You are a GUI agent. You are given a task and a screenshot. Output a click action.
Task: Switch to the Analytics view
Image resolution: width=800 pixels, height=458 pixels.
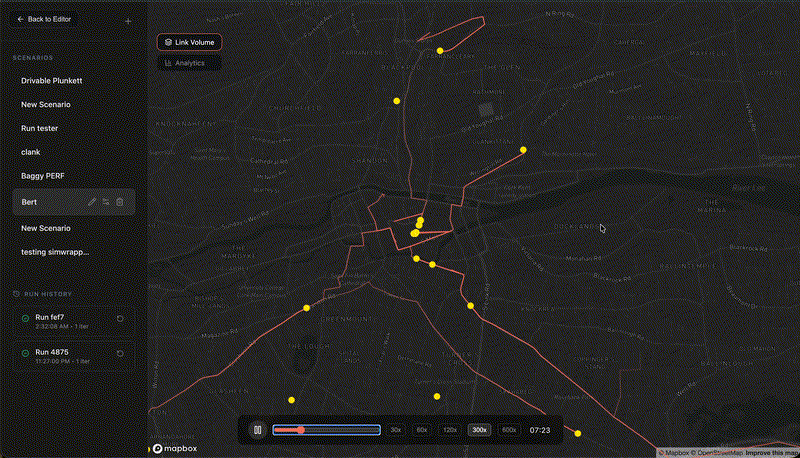click(189, 63)
